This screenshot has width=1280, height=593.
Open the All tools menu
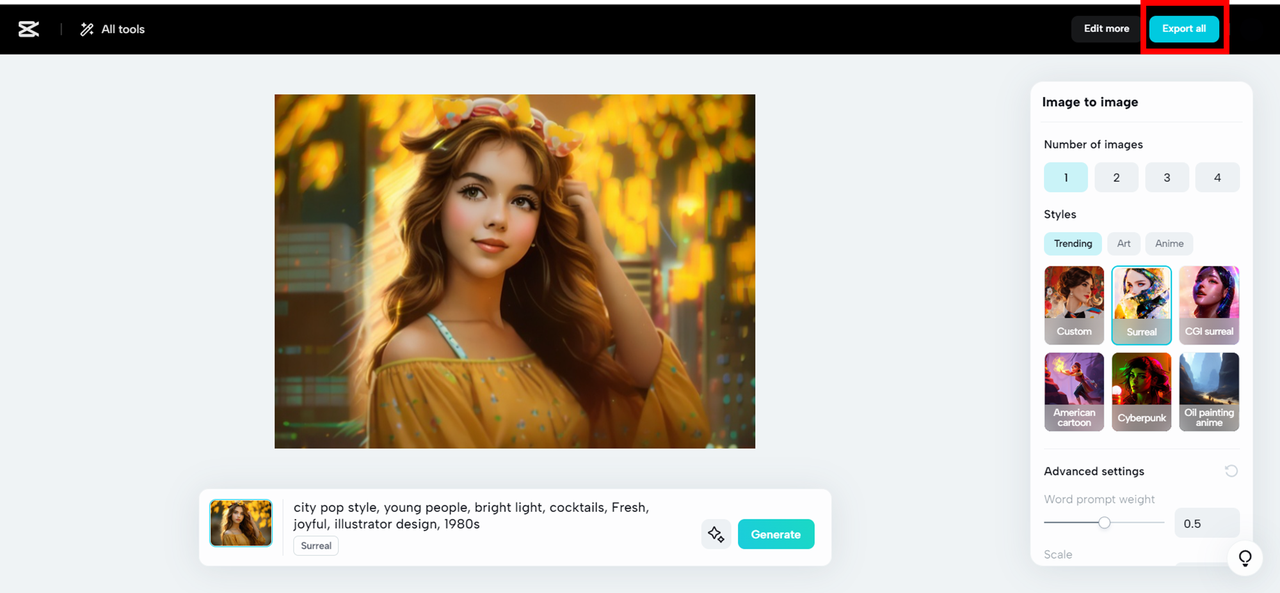tap(112, 29)
